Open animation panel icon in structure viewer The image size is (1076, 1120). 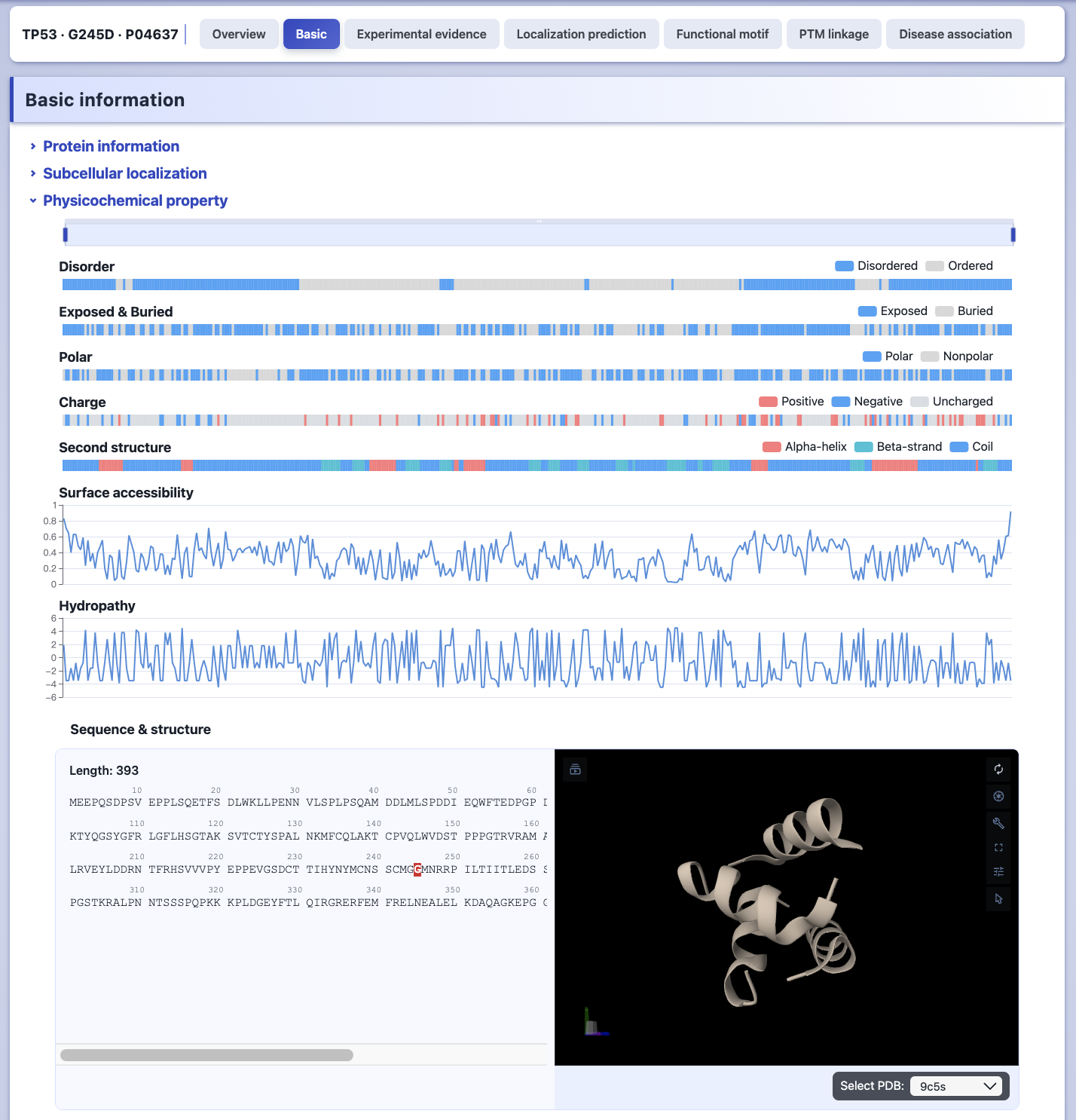[576, 770]
